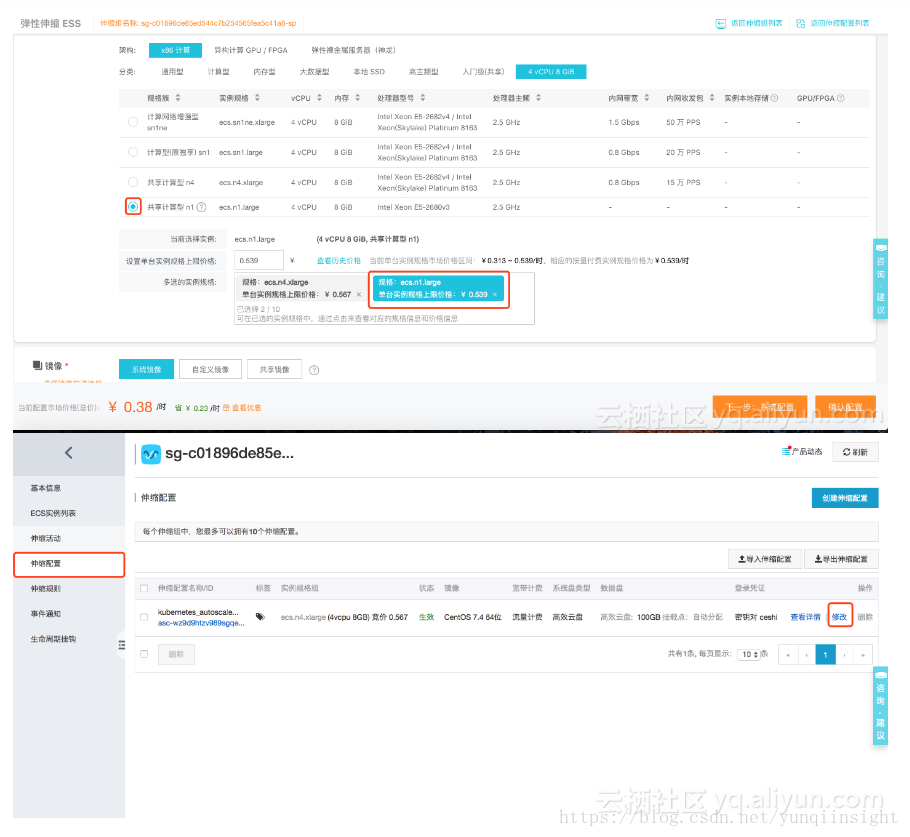Image resolution: width=910 pixels, height=837 pixels.
Task: Go to the next page
Action: (844, 655)
